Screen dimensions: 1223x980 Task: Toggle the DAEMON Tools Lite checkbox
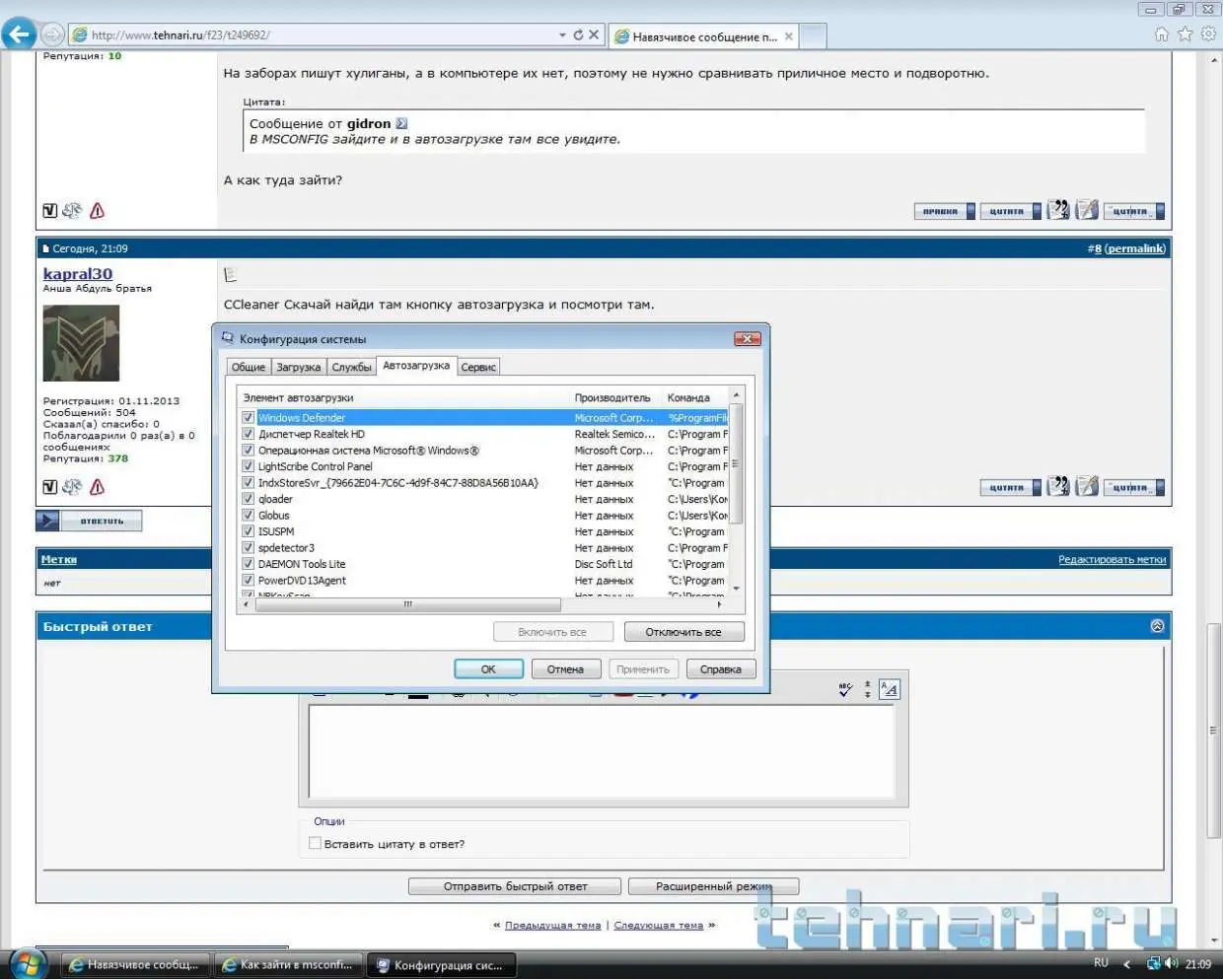pos(249,564)
